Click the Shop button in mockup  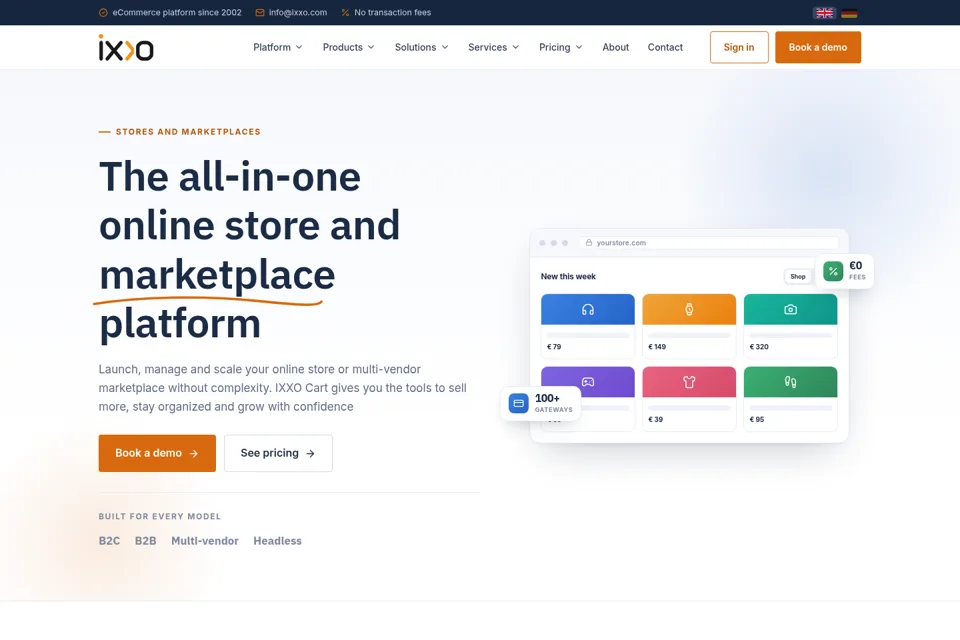click(798, 276)
